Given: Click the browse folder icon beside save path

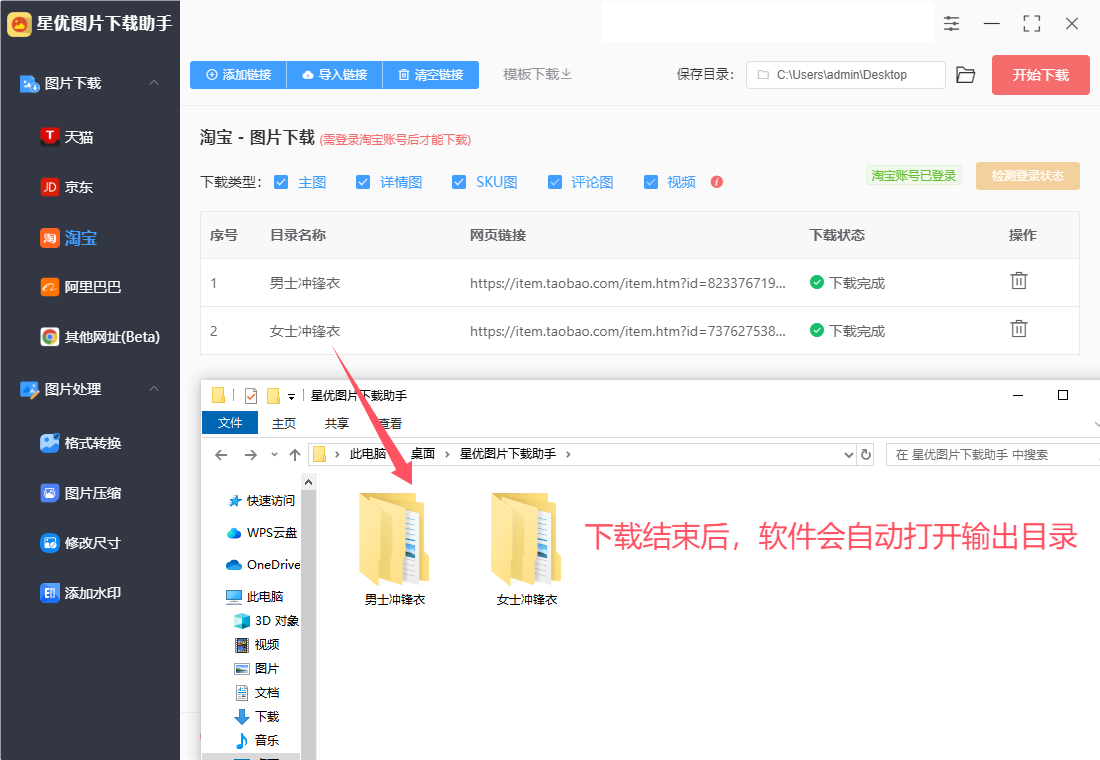Looking at the screenshot, I should pos(966,75).
